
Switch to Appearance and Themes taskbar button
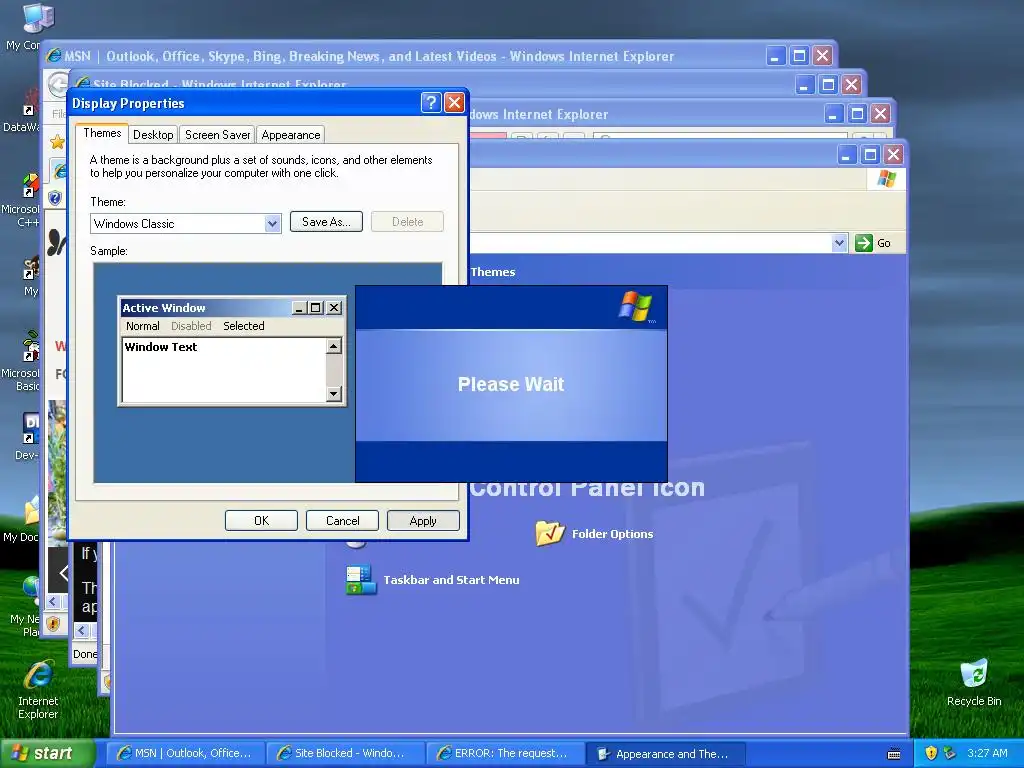665,754
